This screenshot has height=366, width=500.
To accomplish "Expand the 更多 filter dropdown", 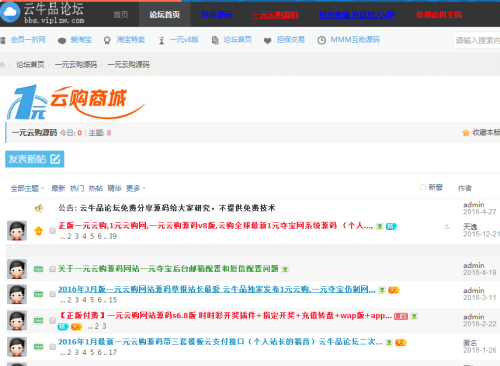I will point(136,188).
